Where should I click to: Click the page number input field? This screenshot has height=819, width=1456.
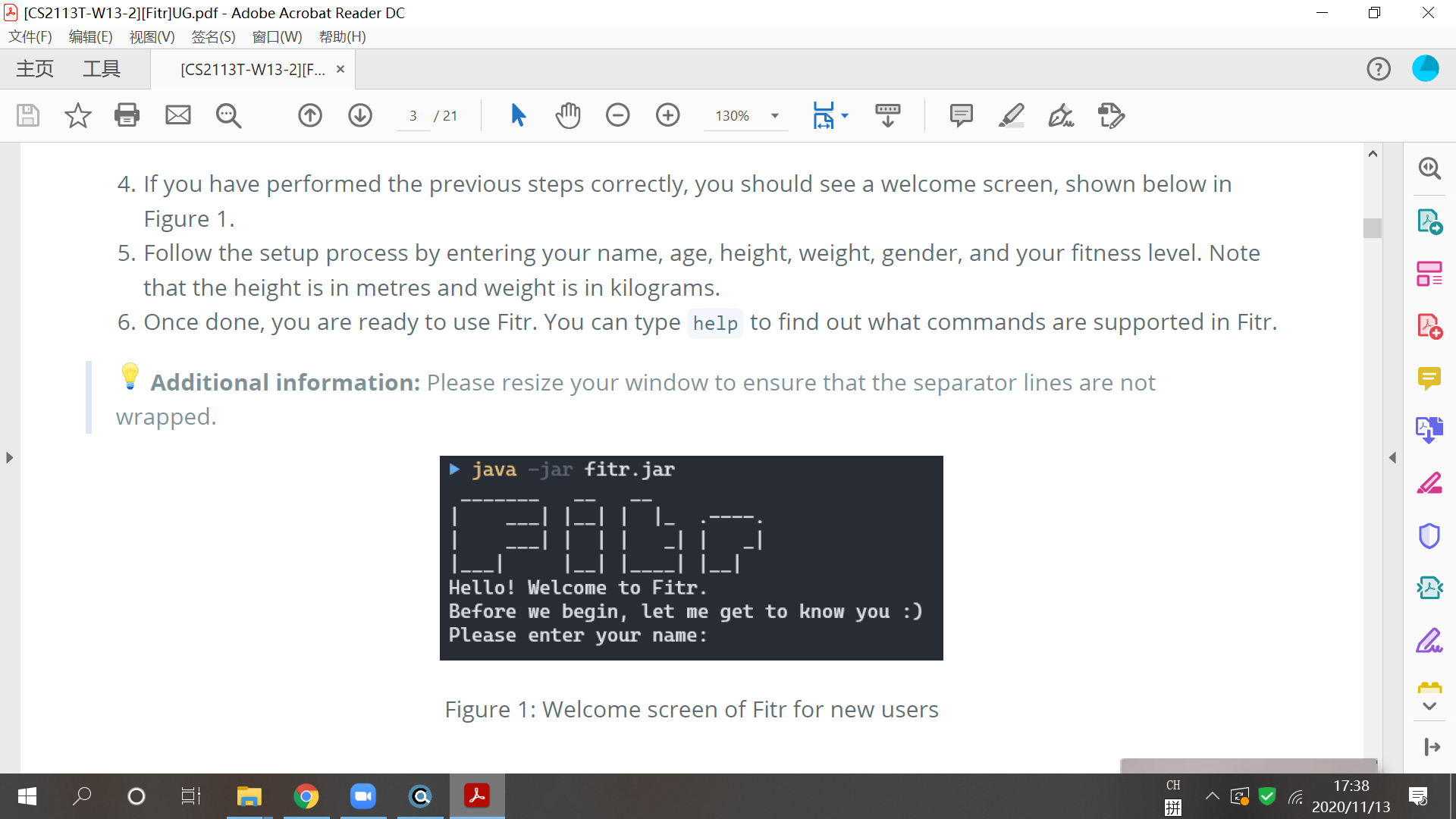(413, 116)
